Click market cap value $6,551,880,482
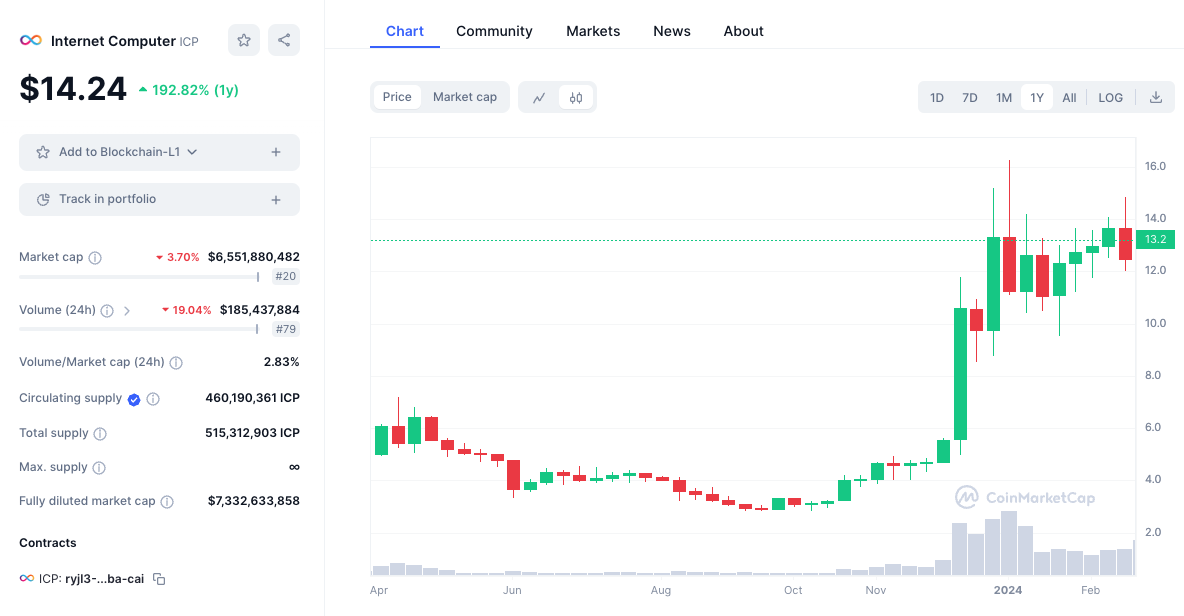The height and width of the screenshot is (616, 1184). coord(254,257)
